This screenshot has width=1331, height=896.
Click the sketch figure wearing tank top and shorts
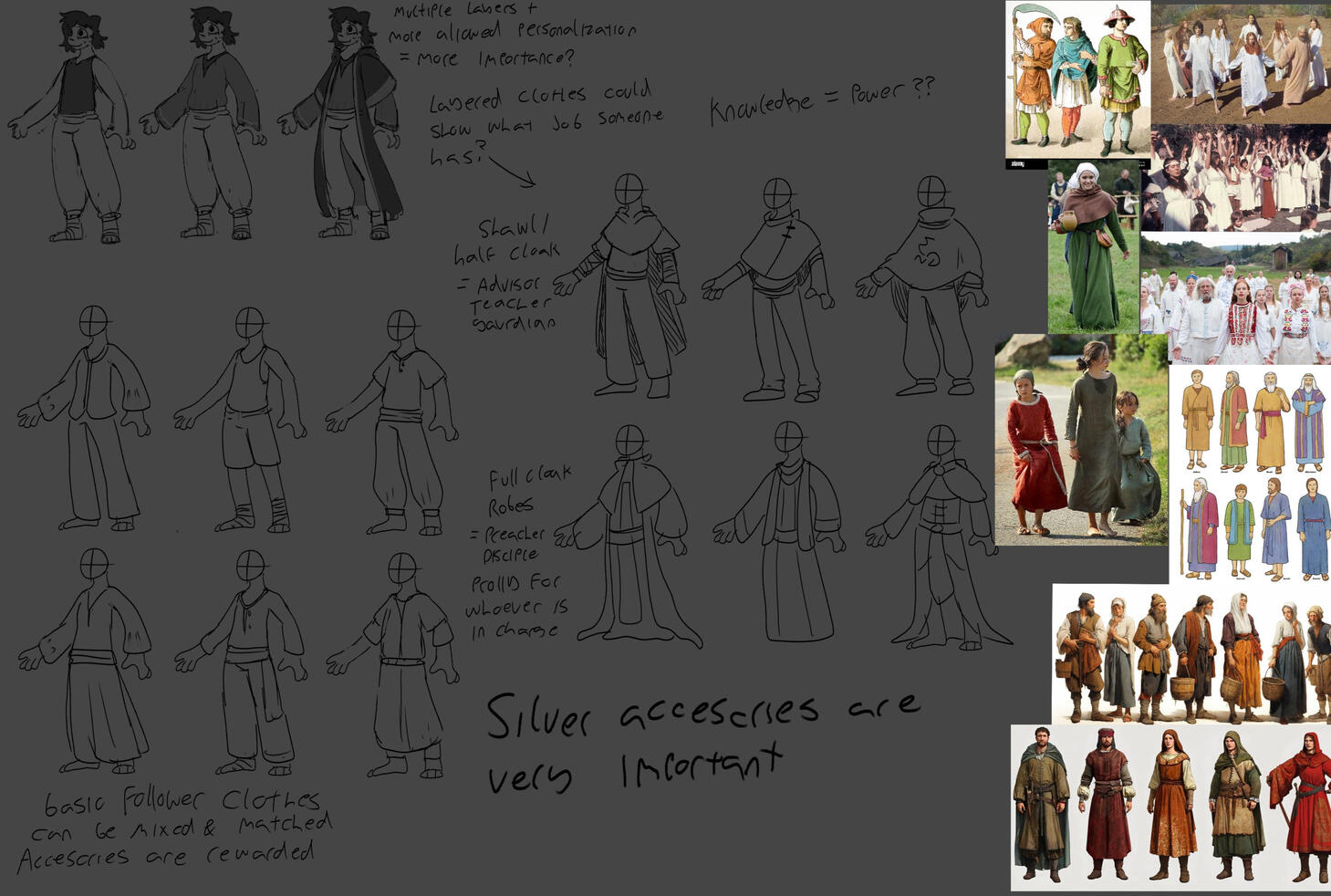(241, 421)
